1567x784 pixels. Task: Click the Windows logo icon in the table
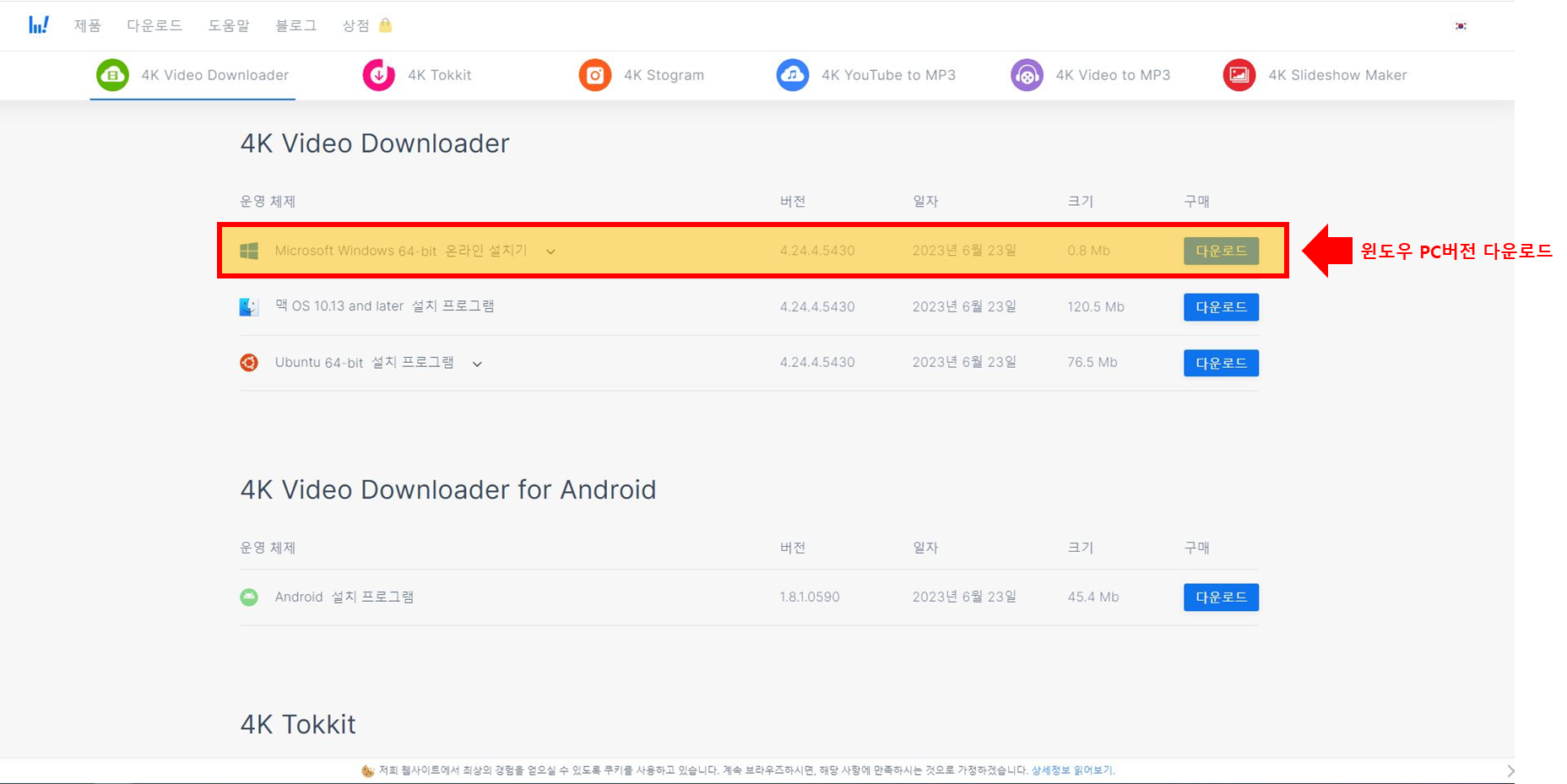click(x=249, y=251)
